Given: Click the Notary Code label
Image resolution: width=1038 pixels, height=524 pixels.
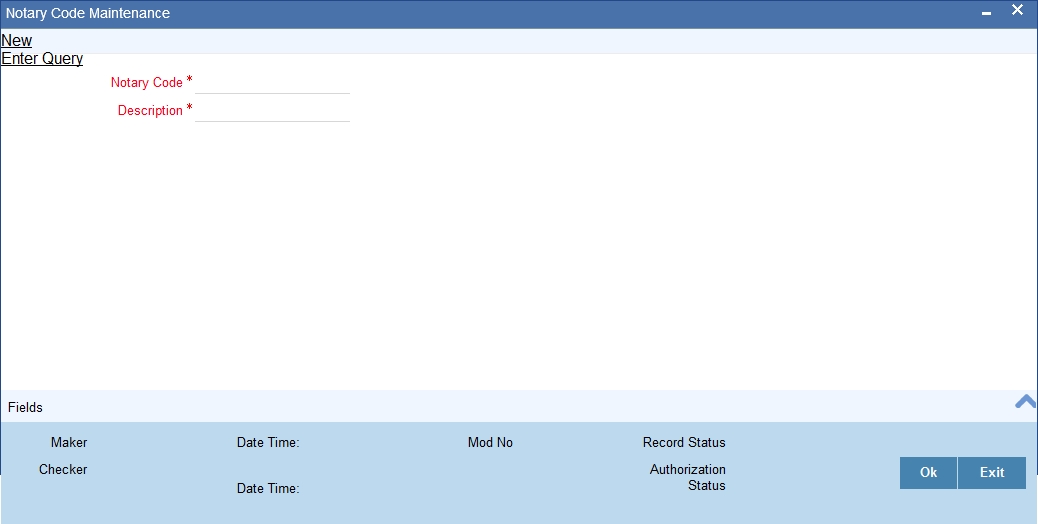Looking at the screenshot, I should point(146,83).
